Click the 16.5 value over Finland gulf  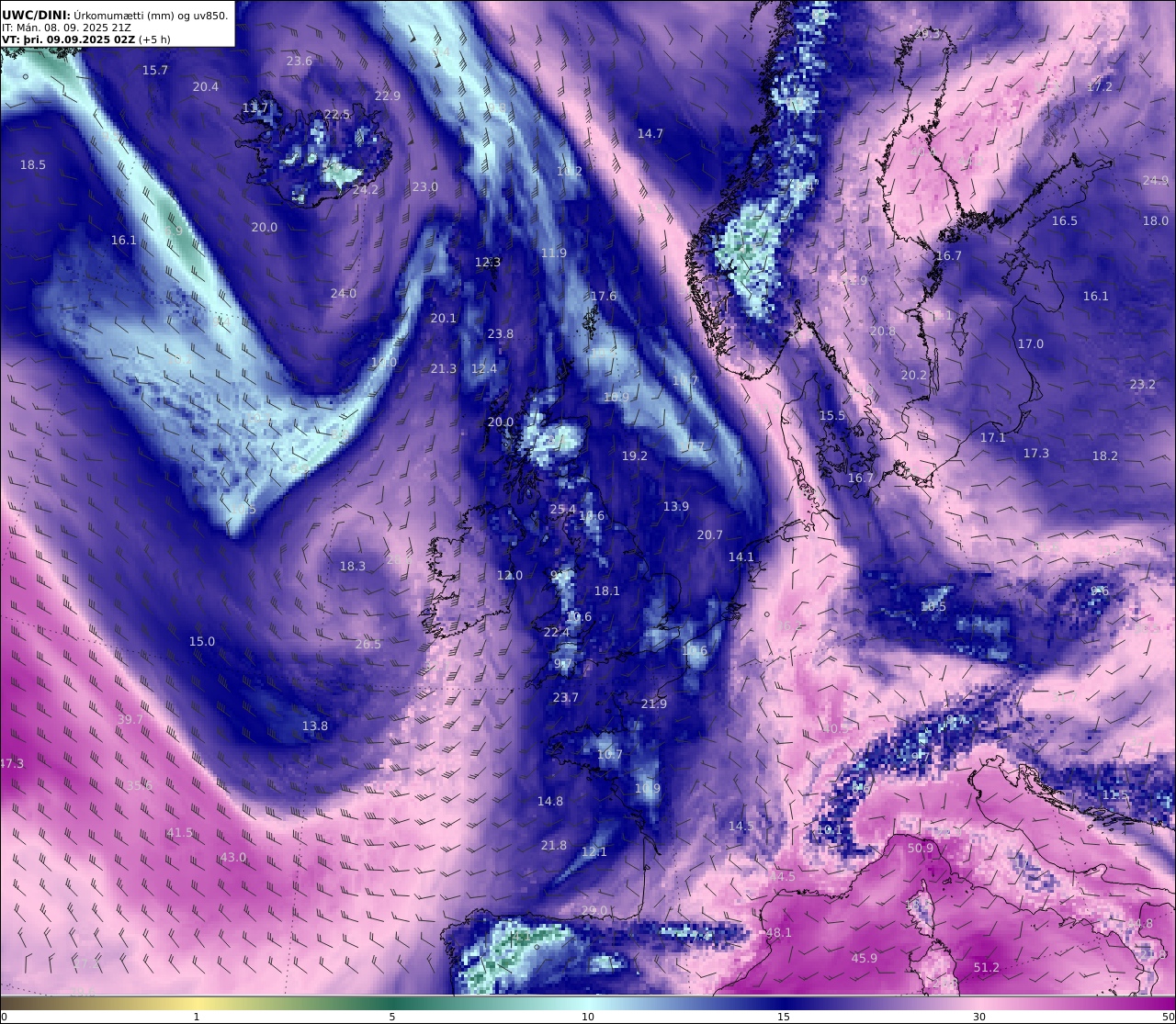coord(1065,221)
